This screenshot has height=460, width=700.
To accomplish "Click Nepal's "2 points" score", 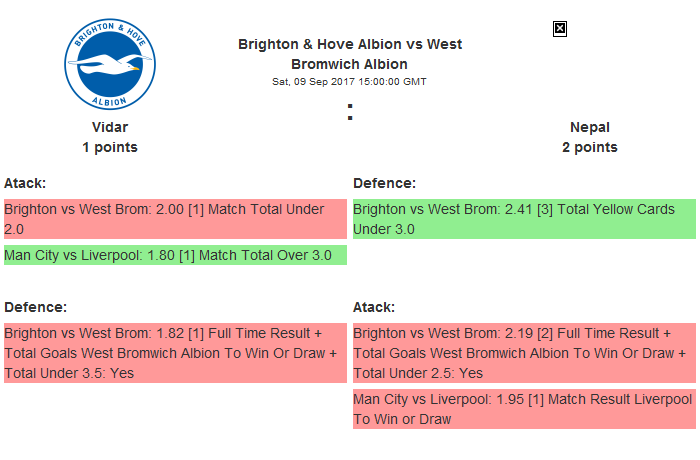I will pos(590,147).
